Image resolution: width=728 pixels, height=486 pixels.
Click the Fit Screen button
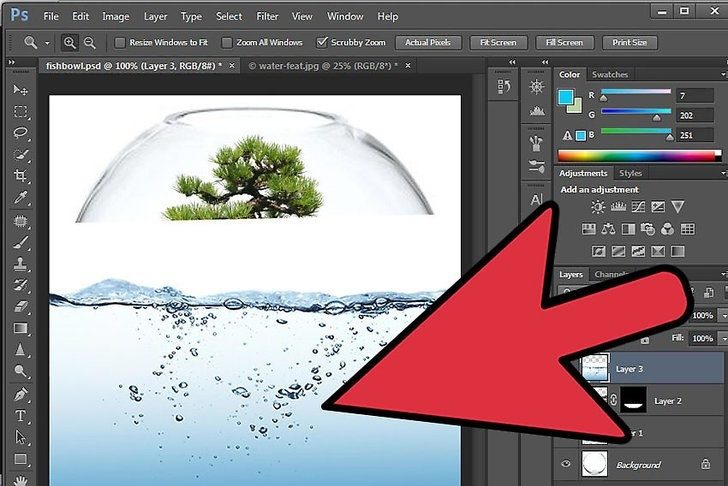(x=497, y=43)
